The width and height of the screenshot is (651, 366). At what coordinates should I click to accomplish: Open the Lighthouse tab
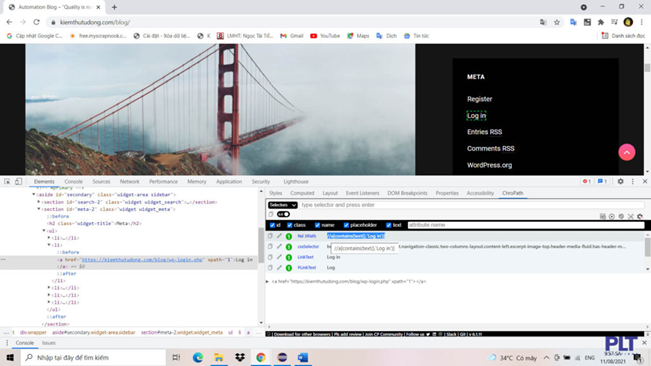pos(296,182)
